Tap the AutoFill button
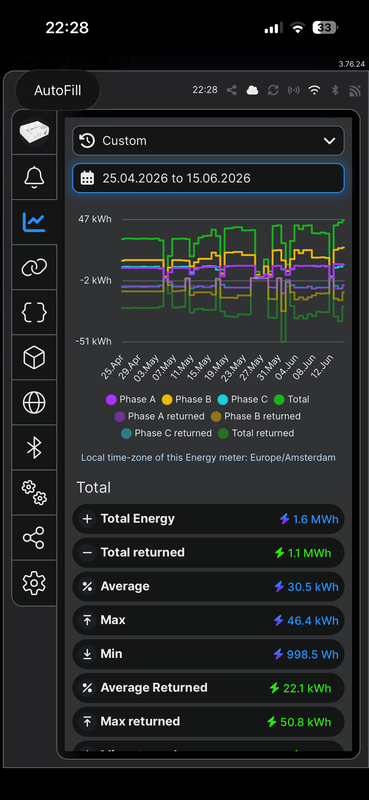The width and height of the screenshot is (369, 800). (58, 91)
